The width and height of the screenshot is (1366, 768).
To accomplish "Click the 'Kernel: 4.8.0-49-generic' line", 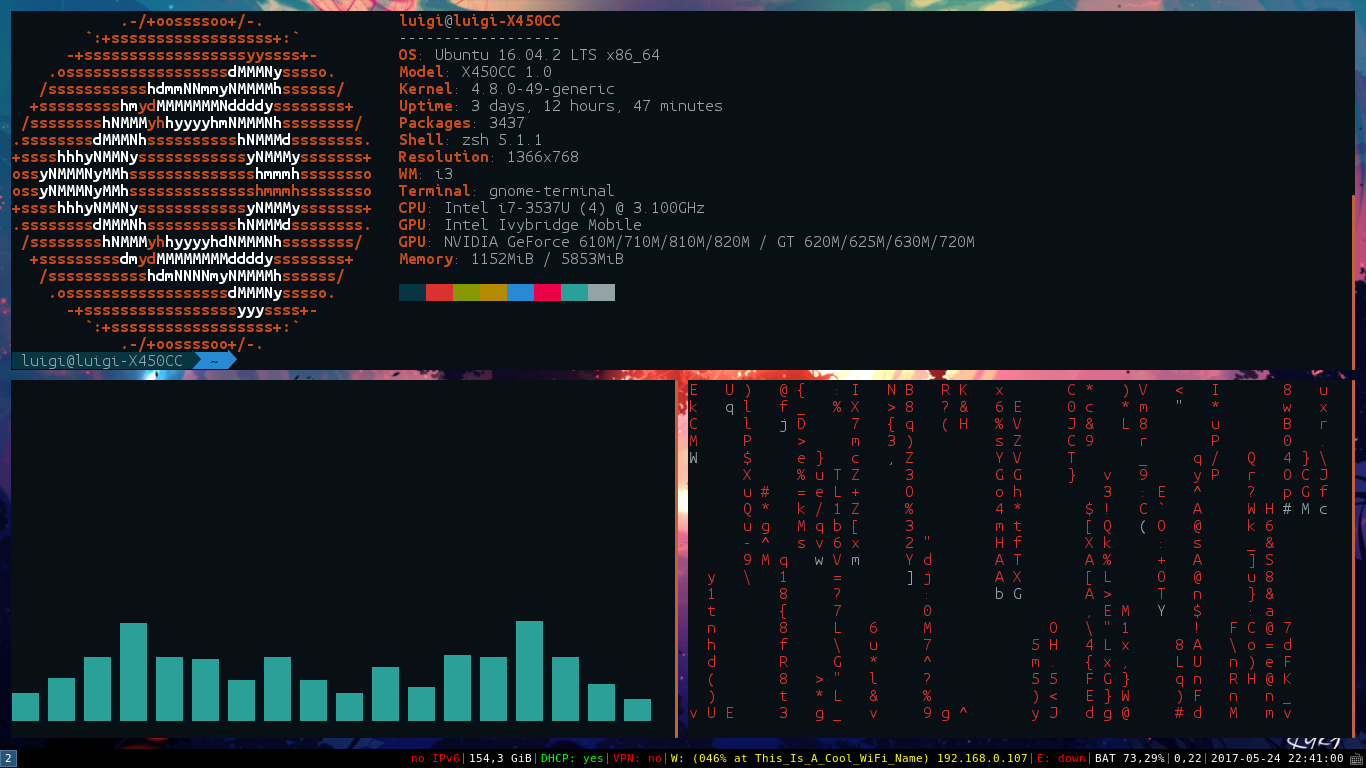I will pyautogui.click(x=506, y=89).
